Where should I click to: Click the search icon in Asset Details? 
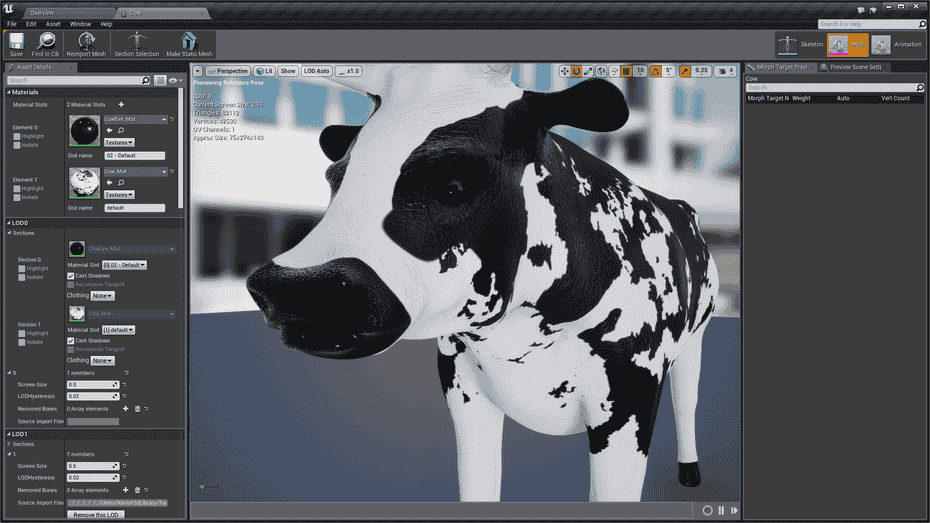coord(145,80)
